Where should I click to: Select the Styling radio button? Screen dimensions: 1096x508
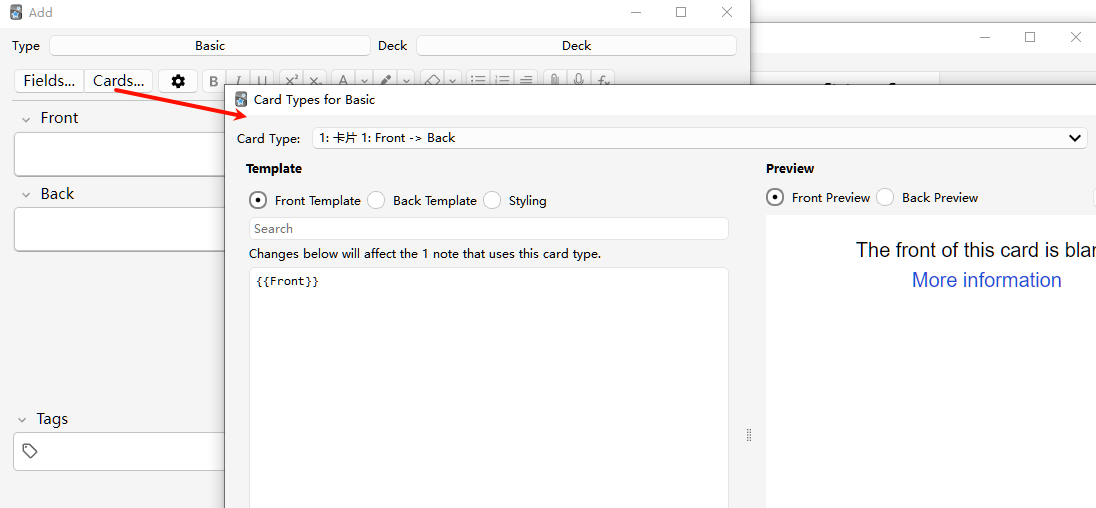tap(492, 201)
